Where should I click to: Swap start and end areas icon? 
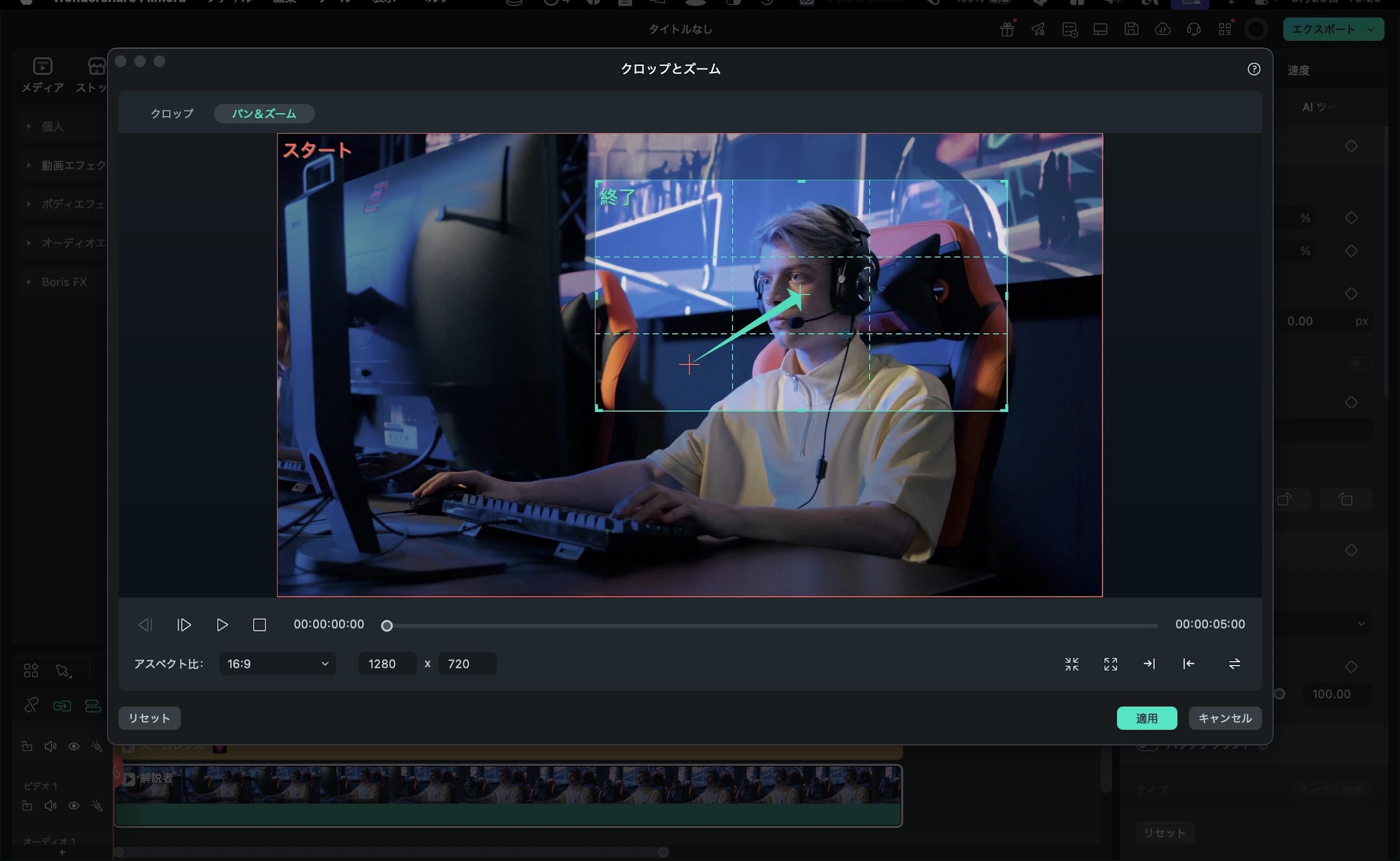click(x=1234, y=664)
